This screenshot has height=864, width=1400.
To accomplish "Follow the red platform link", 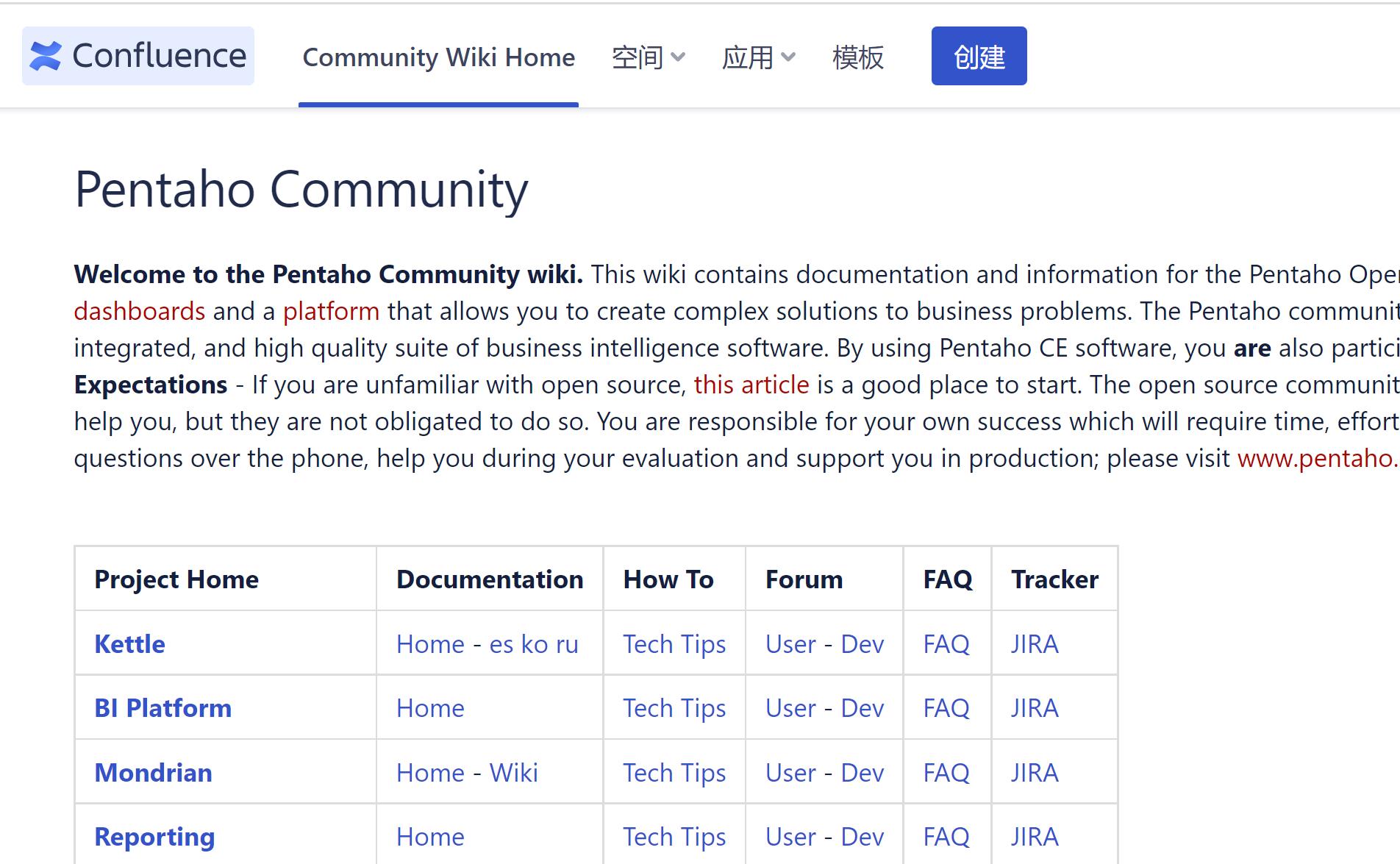I will point(331,311).
